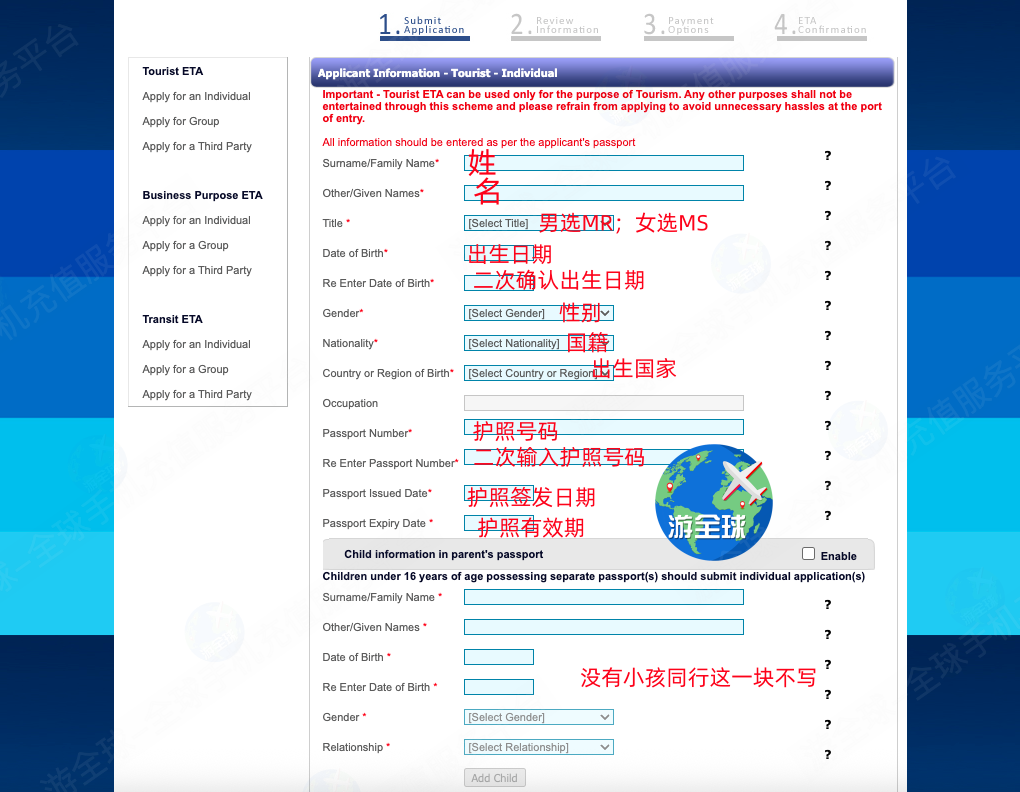Viewport: 1020px width, 792px height.
Task: Click the help icon for Passport Number row
Action: coord(828,426)
